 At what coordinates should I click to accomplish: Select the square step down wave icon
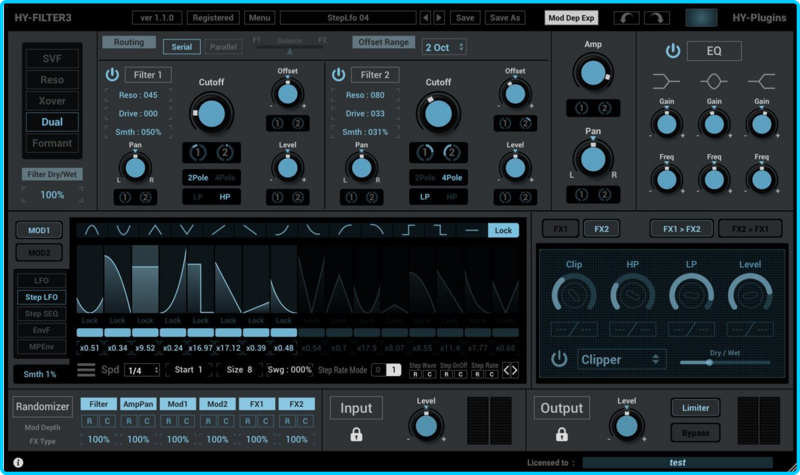click(x=440, y=230)
